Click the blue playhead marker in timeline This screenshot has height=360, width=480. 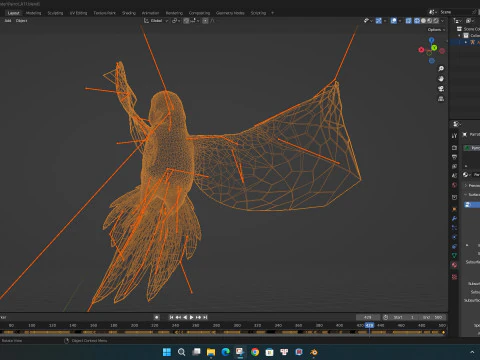tap(369, 325)
